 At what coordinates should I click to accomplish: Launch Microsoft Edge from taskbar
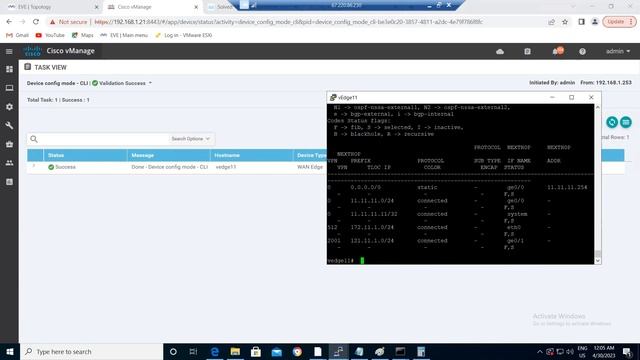tap(214, 351)
